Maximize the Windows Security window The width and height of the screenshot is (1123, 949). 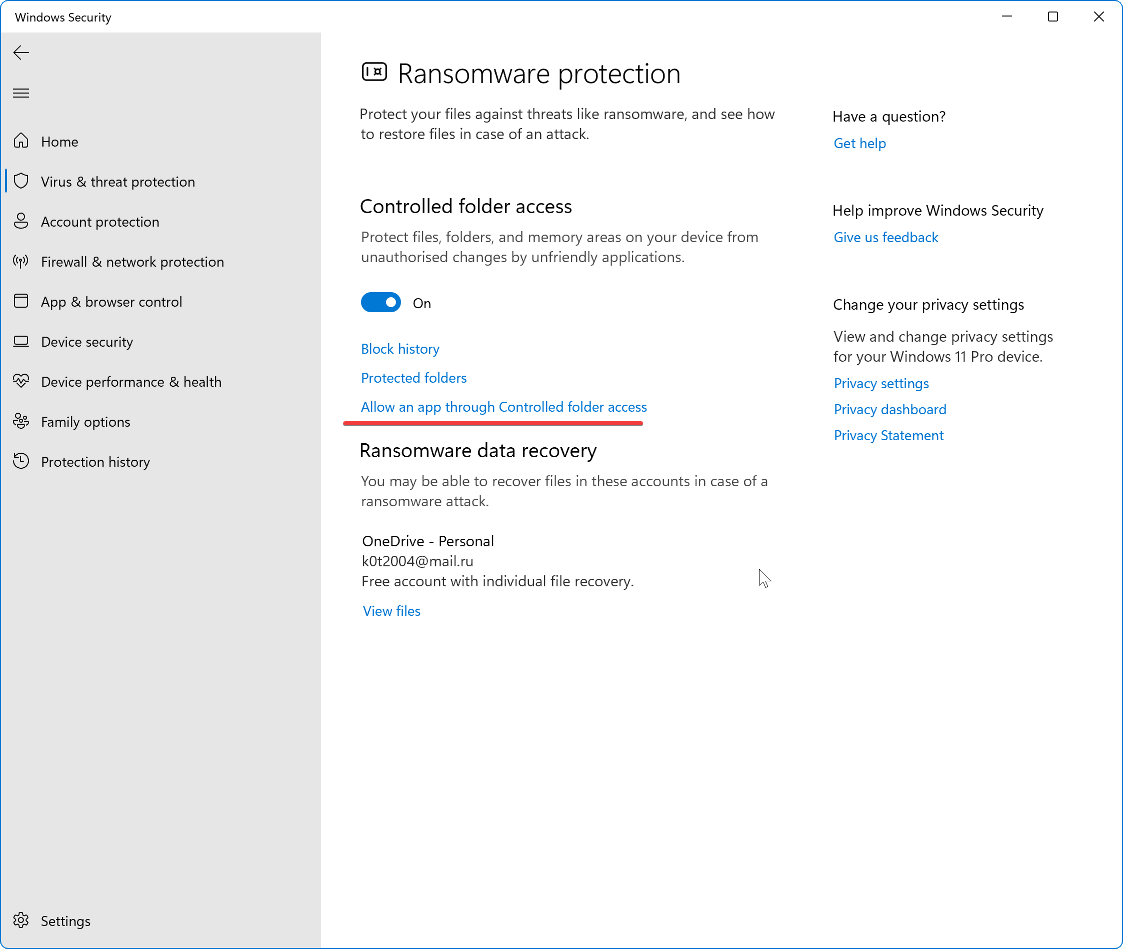coord(1053,16)
